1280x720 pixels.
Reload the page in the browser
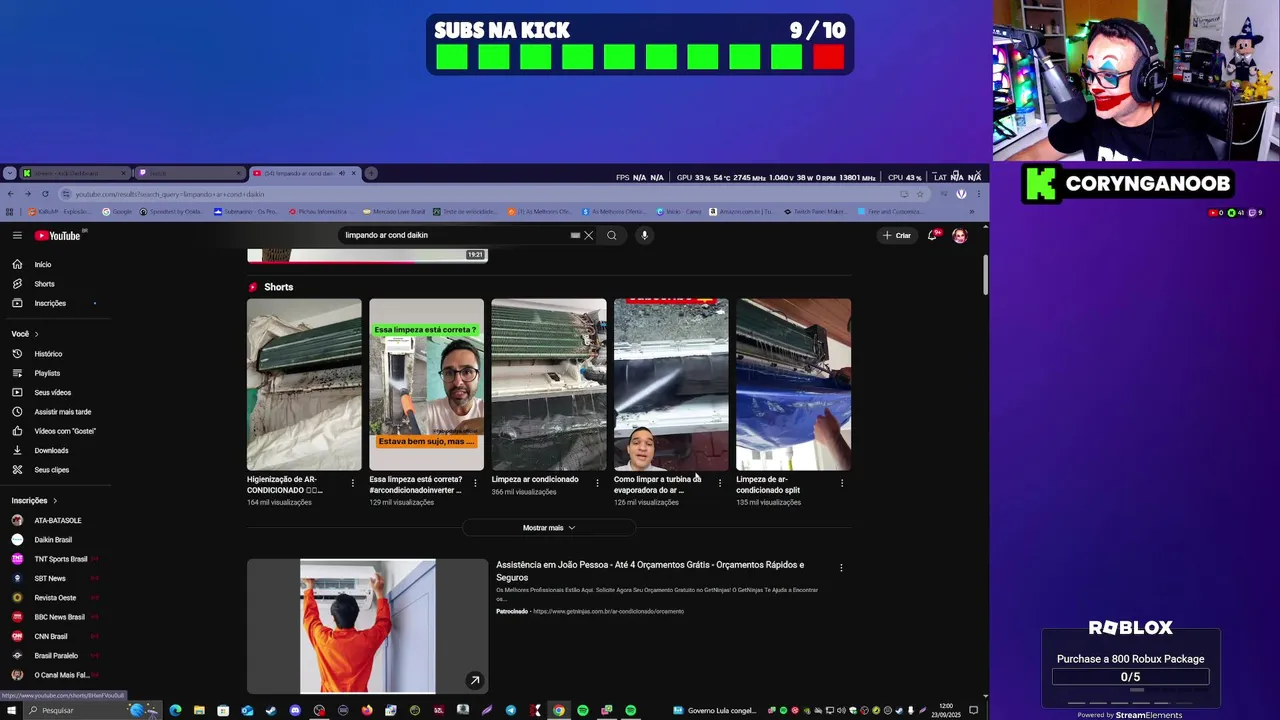click(x=44, y=194)
